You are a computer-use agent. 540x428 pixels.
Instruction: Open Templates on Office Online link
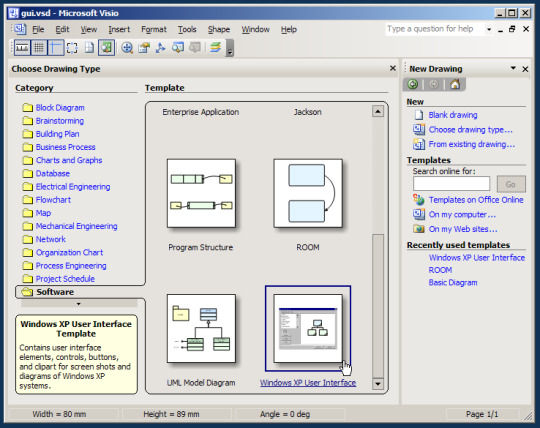click(x=476, y=200)
